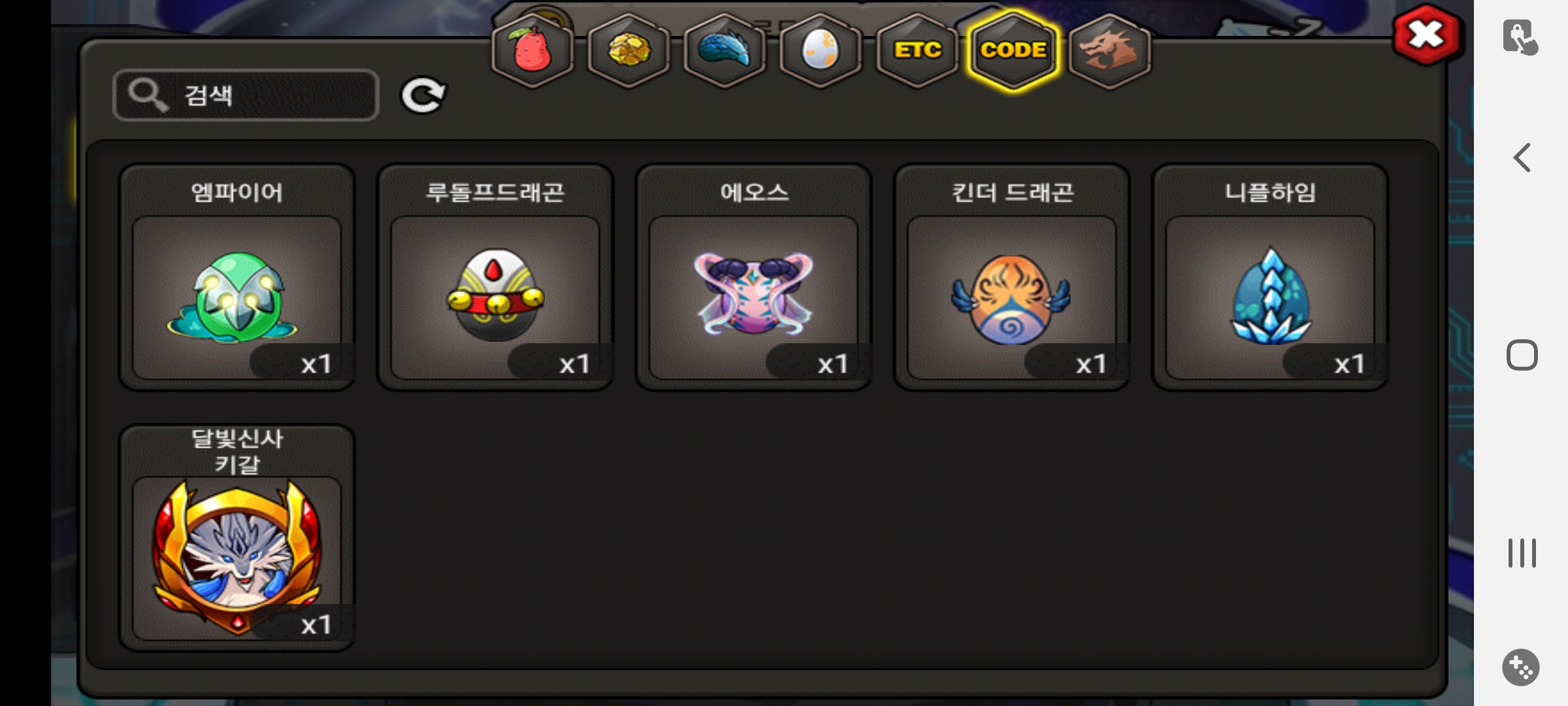The height and width of the screenshot is (706, 1568).
Task: Tap the Android home square button
Action: pos(1522,356)
